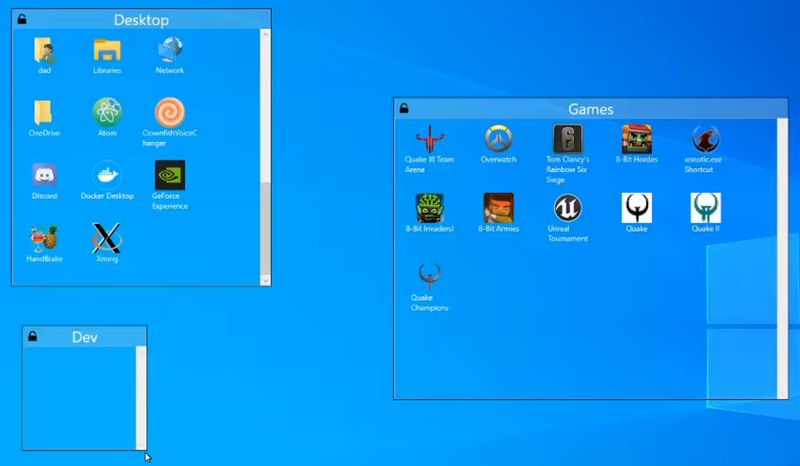Image resolution: width=800 pixels, height=466 pixels.
Task: Launch the HandBrake icon
Action: point(44,238)
